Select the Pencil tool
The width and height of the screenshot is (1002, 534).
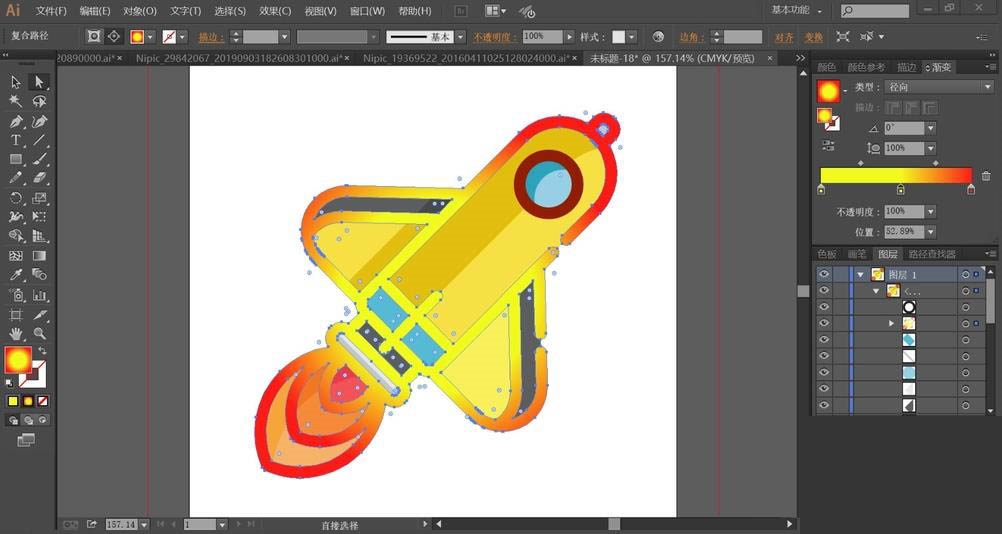point(16,178)
